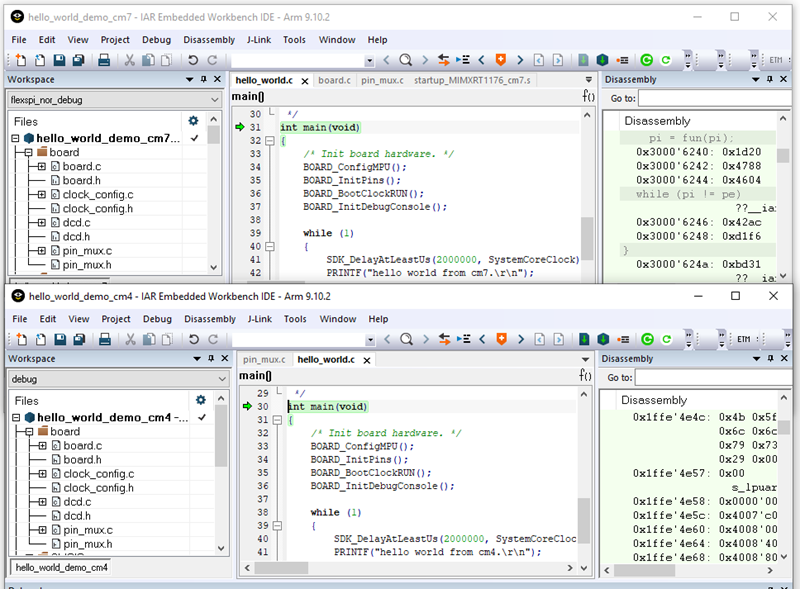Switch to board.c tab in cm7 editor
Screen dimensions: 800x589
334,81
